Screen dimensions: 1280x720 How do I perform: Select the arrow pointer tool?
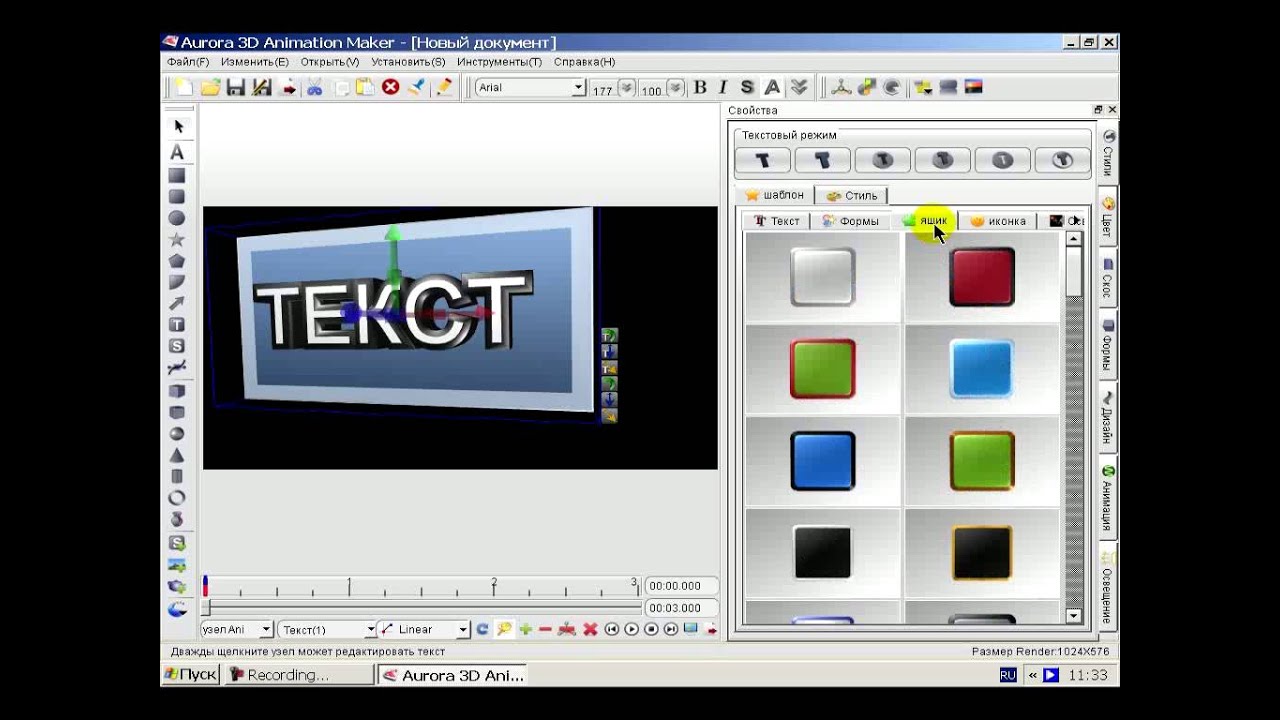click(x=178, y=126)
